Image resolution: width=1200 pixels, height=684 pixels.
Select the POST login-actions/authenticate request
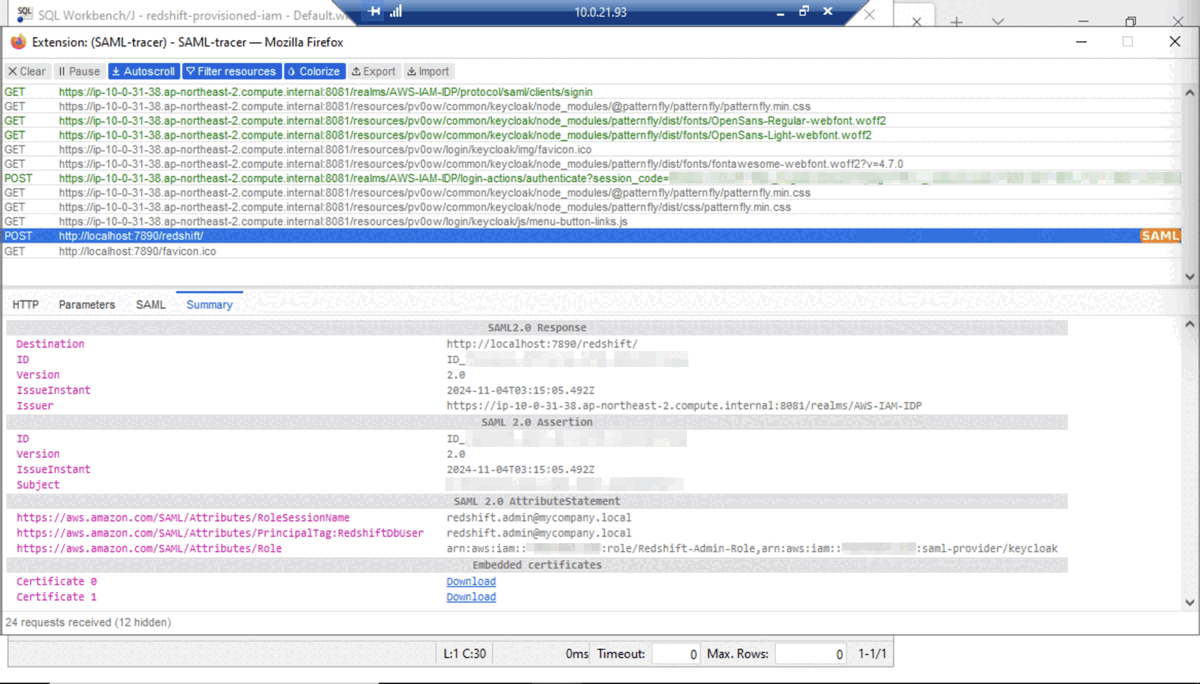[592, 178]
